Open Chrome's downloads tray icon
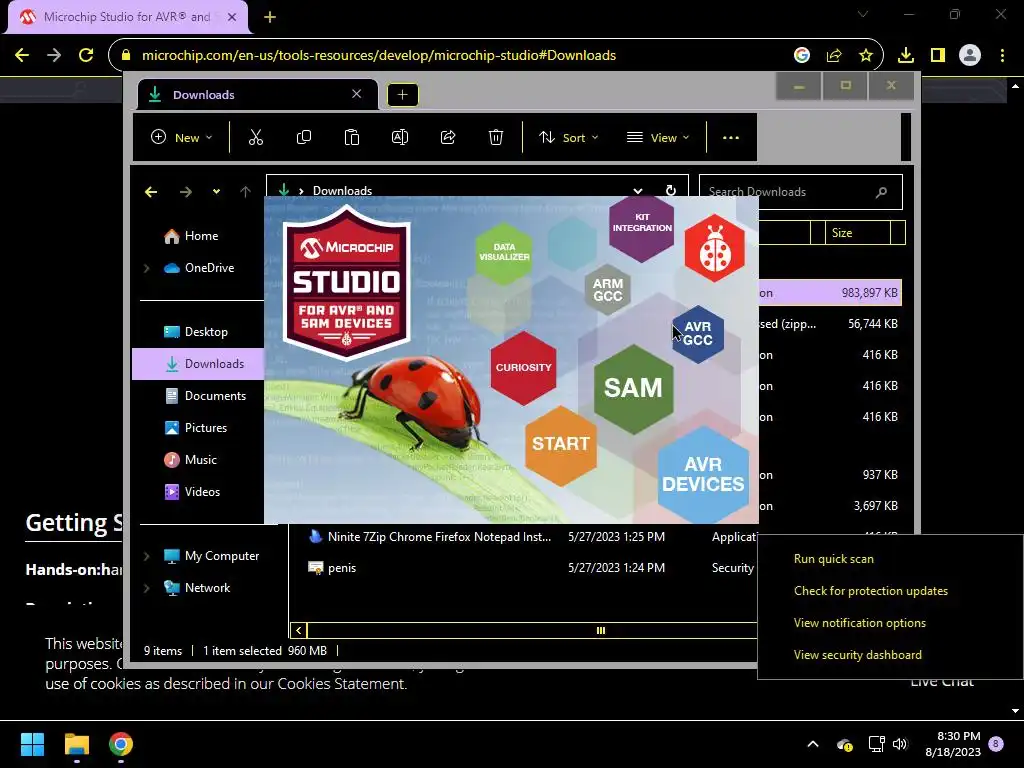 pos(906,55)
